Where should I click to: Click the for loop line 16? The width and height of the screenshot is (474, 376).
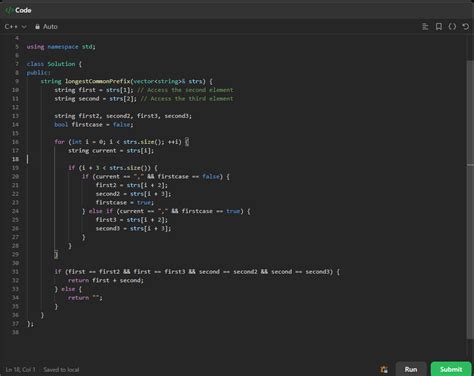pyautogui.click(x=122, y=142)
